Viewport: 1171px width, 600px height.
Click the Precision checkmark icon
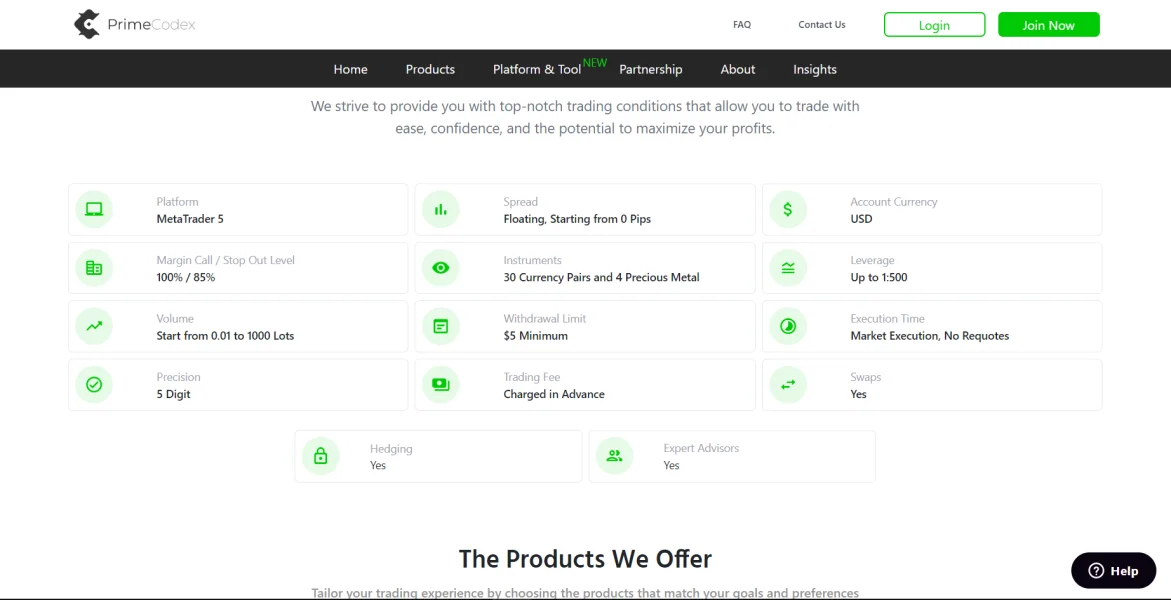[94, 385]
